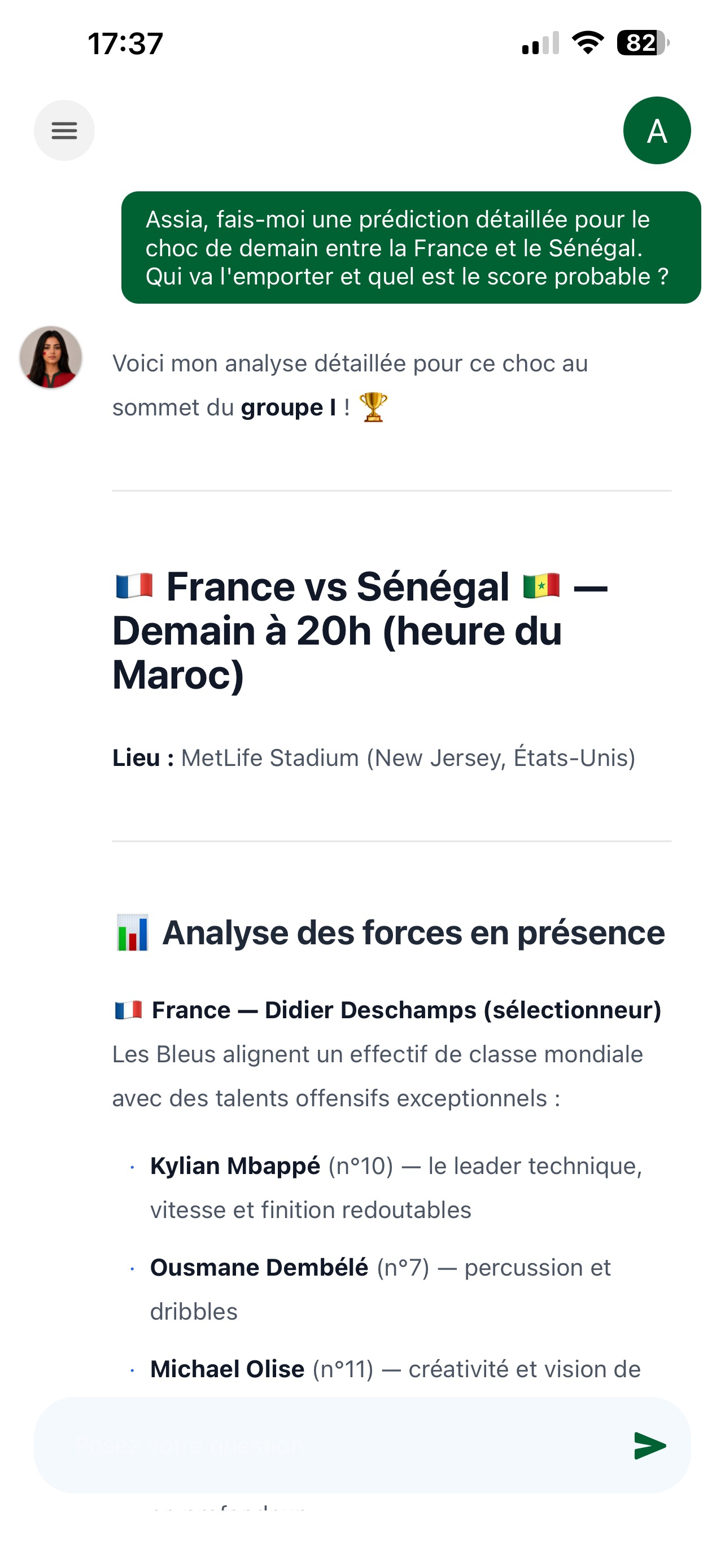Tap the green send arrow
Image resolution: width=725 pixels, height=1568 pixels.
pos(649,1445)
